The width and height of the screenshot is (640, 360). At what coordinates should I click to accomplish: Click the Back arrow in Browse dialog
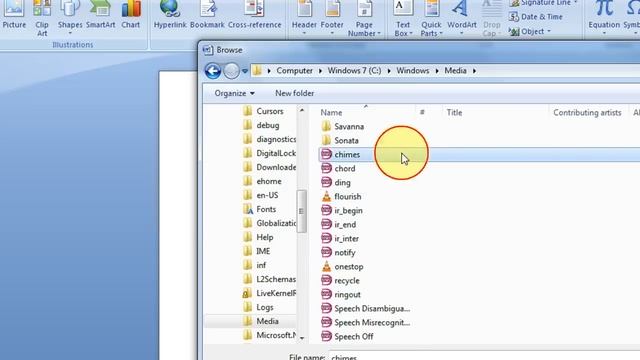click(213, 71)
